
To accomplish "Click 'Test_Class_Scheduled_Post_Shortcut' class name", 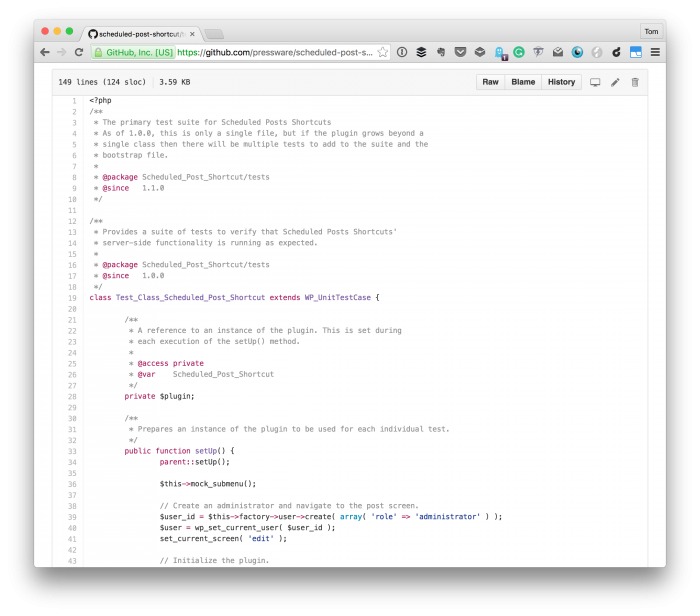I will [190, 298].
